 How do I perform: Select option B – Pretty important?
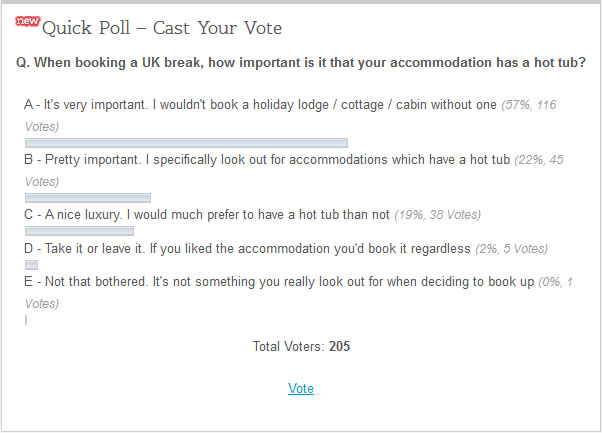(267, 160)
